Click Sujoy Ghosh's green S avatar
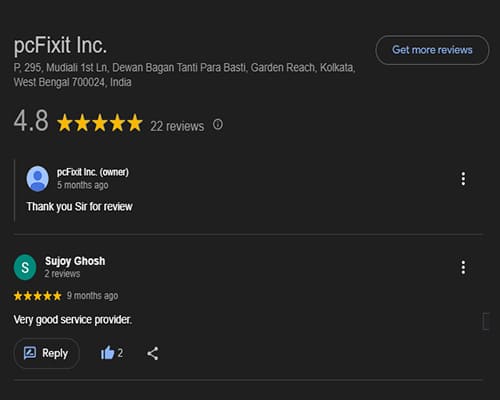Image resolution: width=500 pixels, height=400 pixels. [x=25, y=267]
